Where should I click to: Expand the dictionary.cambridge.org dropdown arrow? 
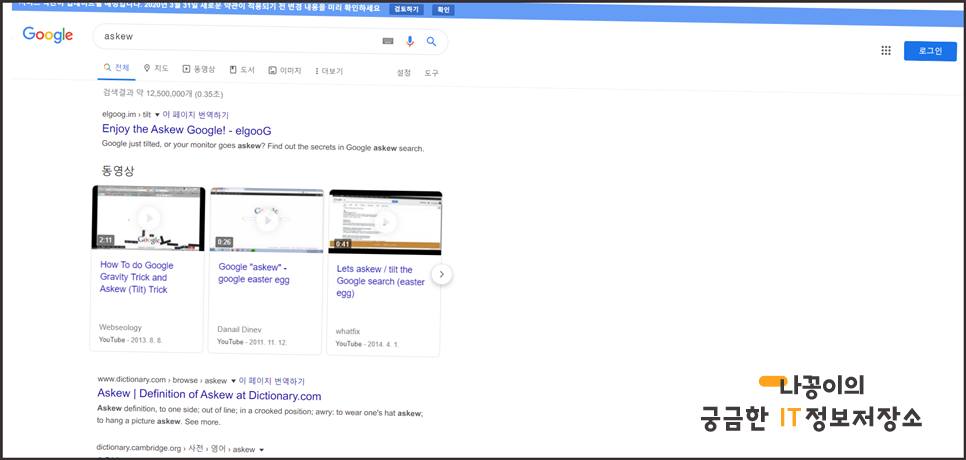click(x=261, y=450)
